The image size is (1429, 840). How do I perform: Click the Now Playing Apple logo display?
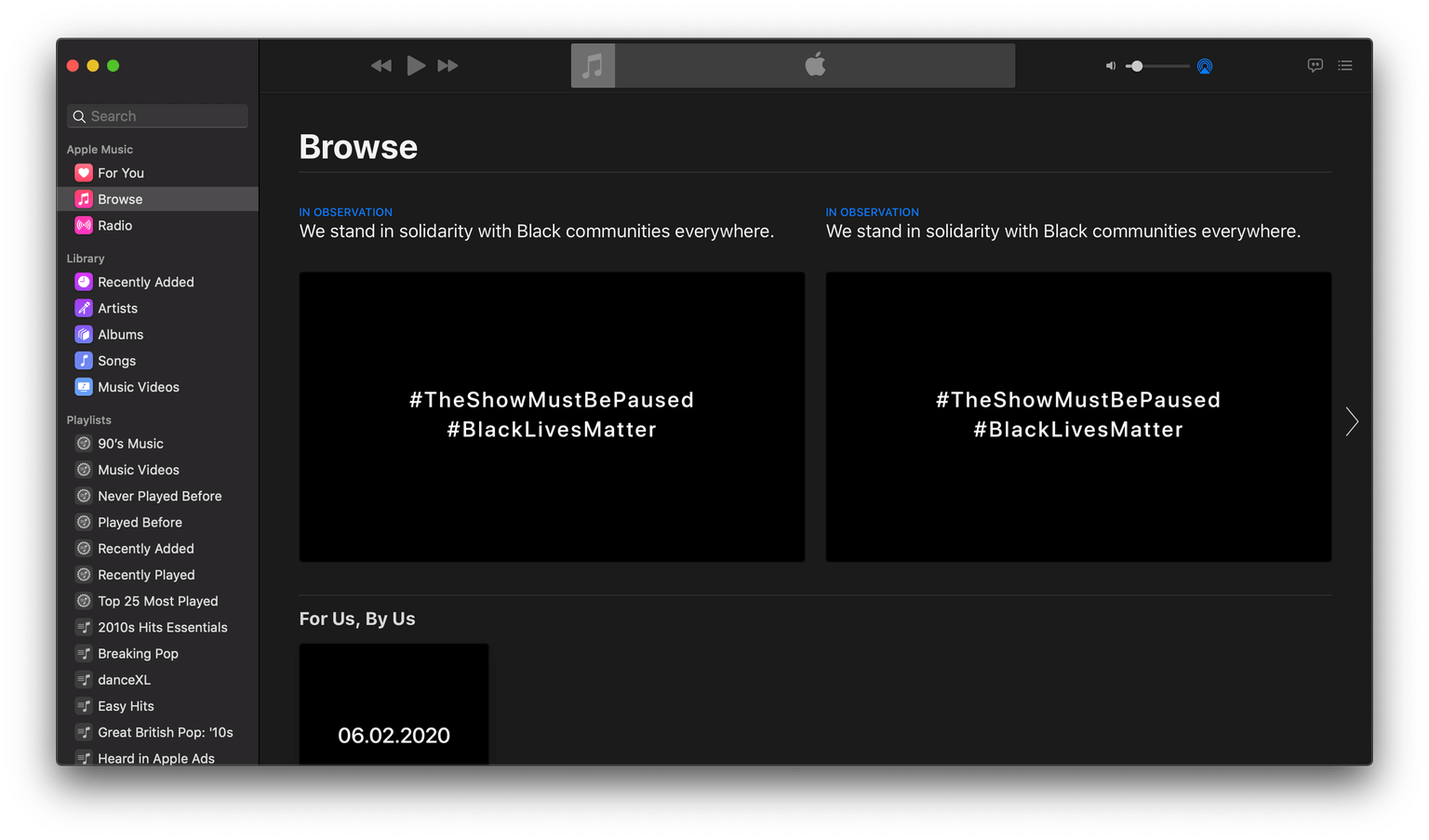coord(815,65)
